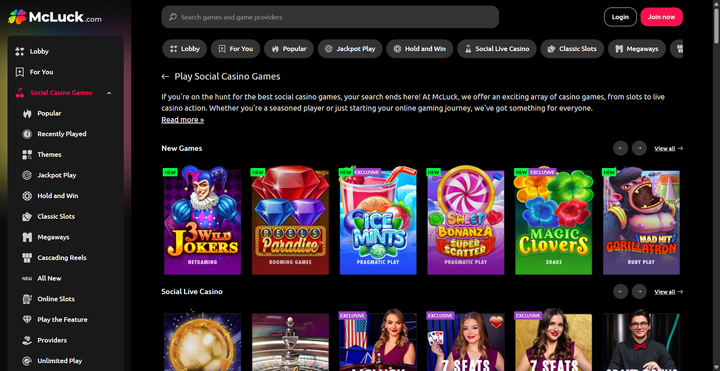Click the Social Live Casino next arrow
This screenshot has width=720, height=371.
click(639, 292)
